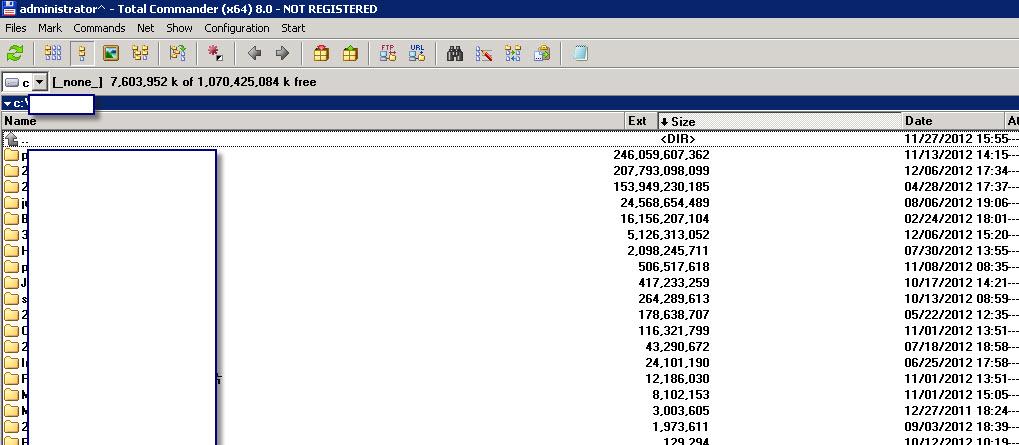
Task: Open the Synchronize directories icon
Action: 513,53
